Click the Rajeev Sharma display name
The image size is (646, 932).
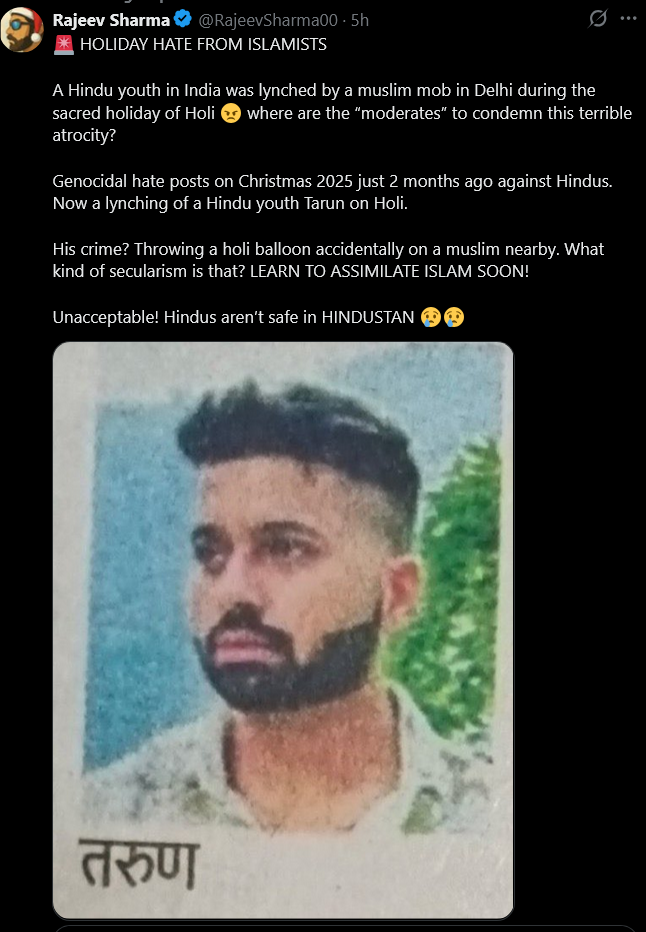pos(111,20)
